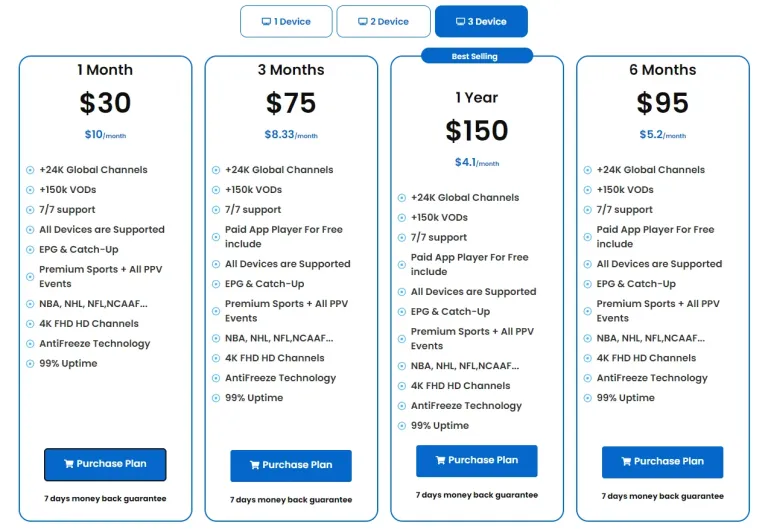Purchase the 6 Months plan

point(662,462)
